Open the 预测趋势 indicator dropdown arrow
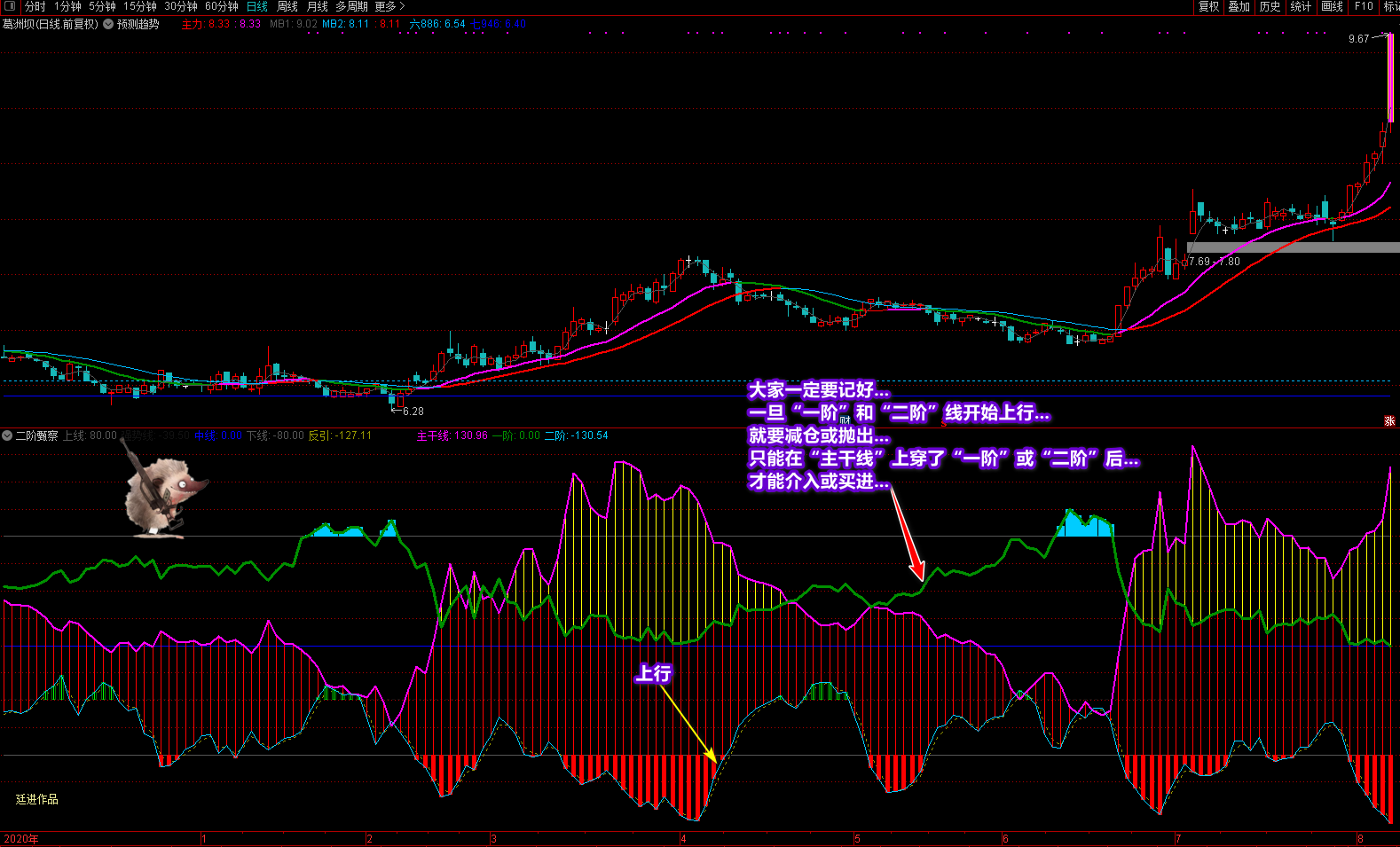Image resolution: width=1400 pixels, height=847 pixels. point(108,24)
